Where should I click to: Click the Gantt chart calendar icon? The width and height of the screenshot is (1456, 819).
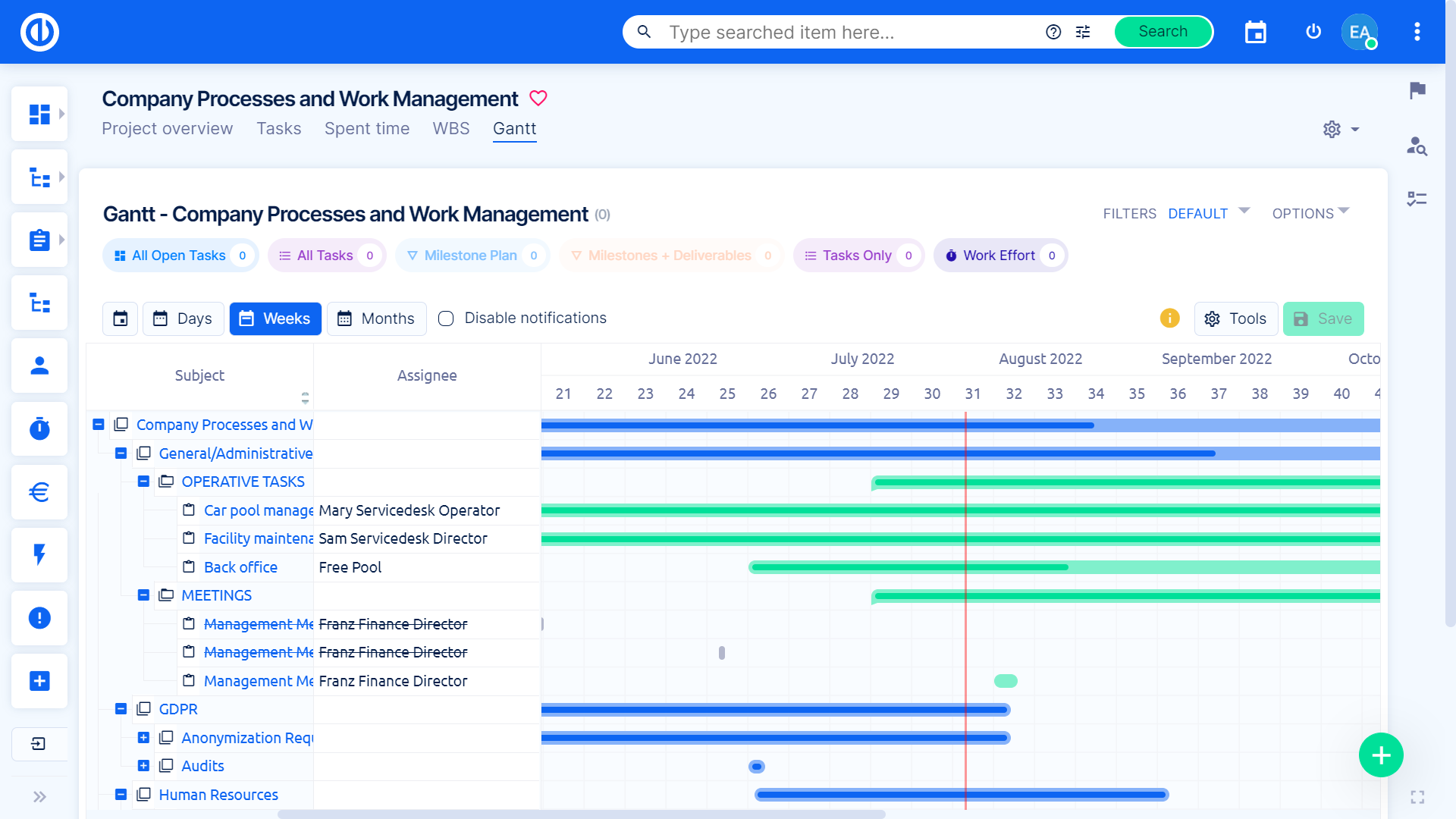[120, 318]
